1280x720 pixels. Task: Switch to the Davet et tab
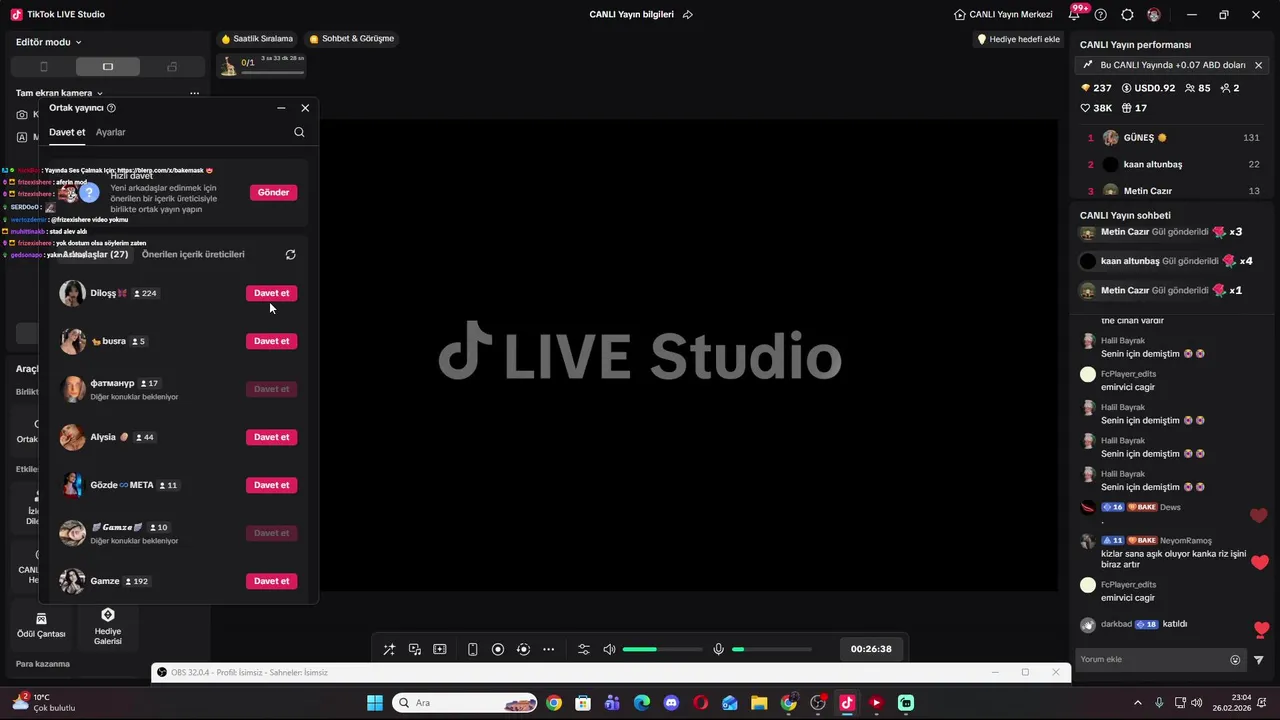[67, 132]
